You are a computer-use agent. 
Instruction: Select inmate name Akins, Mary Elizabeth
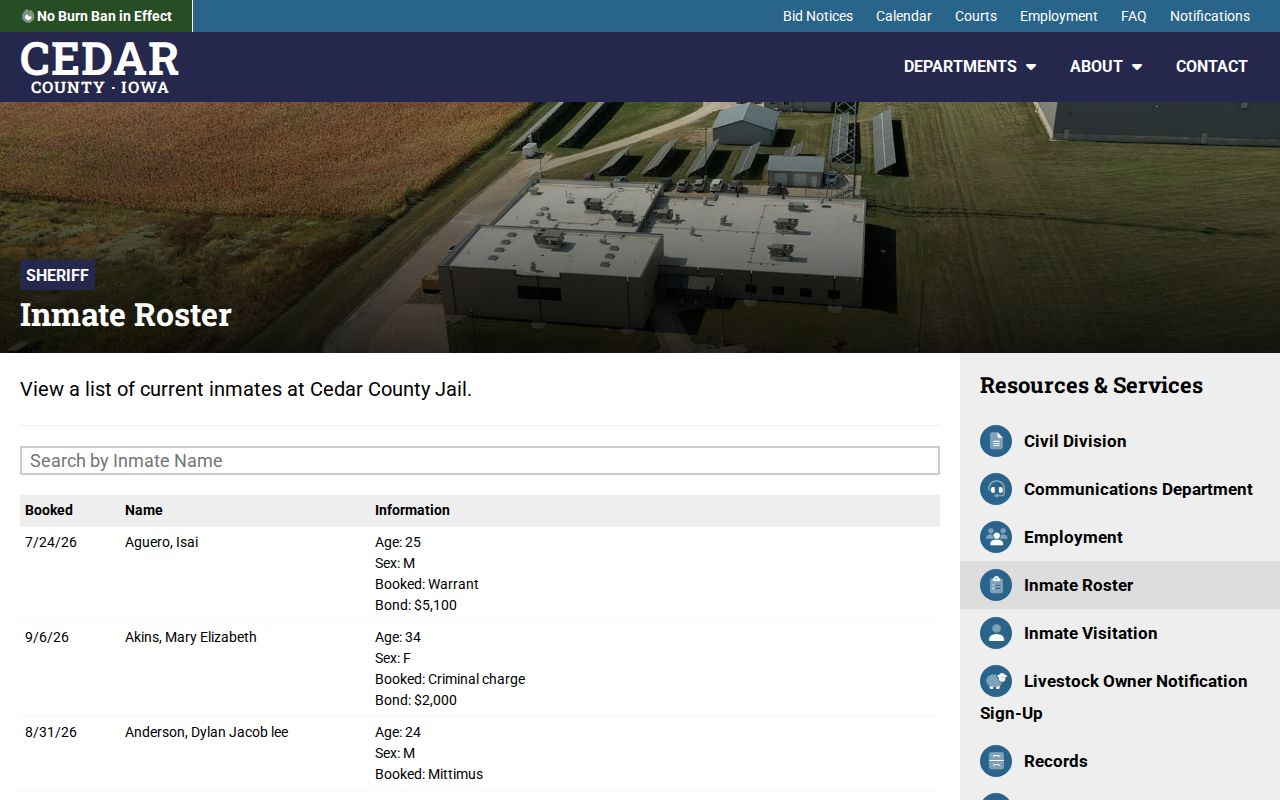pyautogui.click(x=191, y=637)
